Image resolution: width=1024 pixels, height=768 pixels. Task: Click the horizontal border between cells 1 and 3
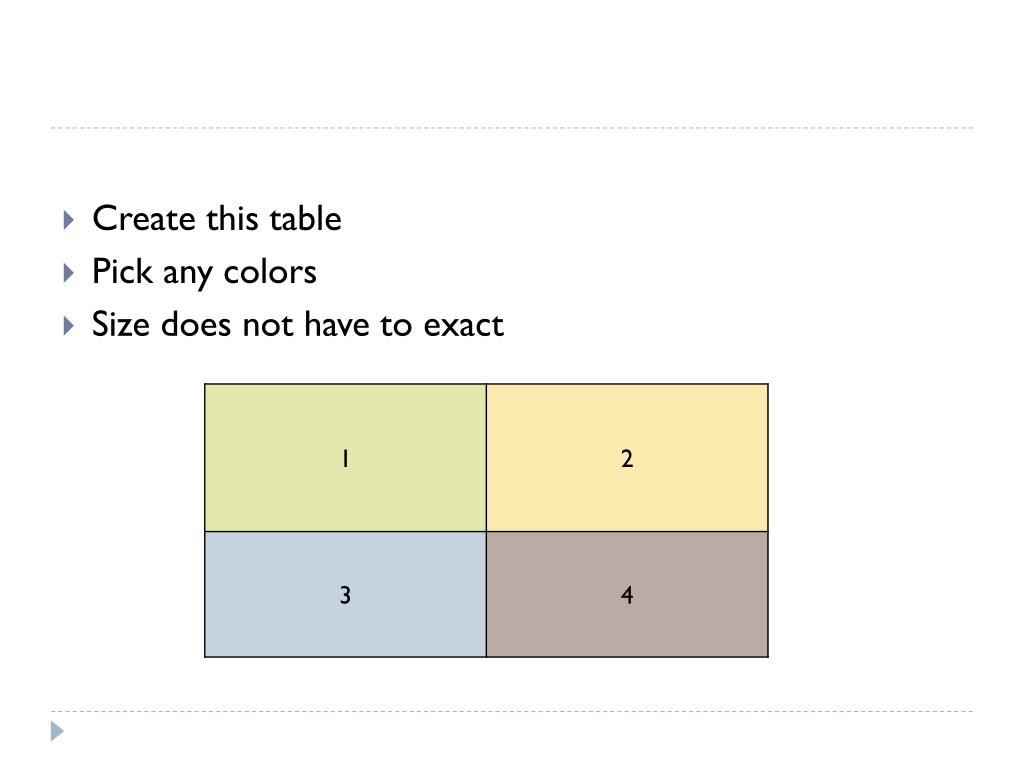345,531
